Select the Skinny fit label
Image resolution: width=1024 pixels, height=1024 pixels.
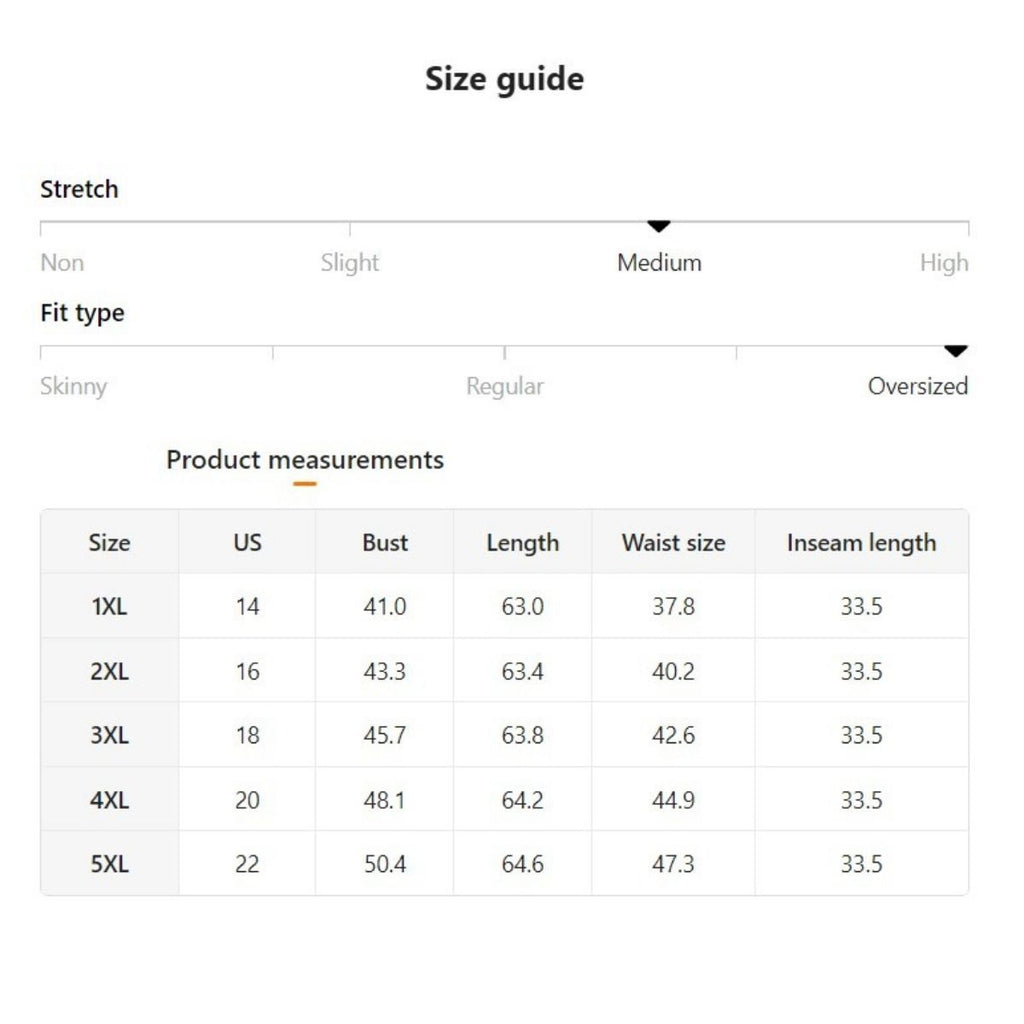(73, 386)
